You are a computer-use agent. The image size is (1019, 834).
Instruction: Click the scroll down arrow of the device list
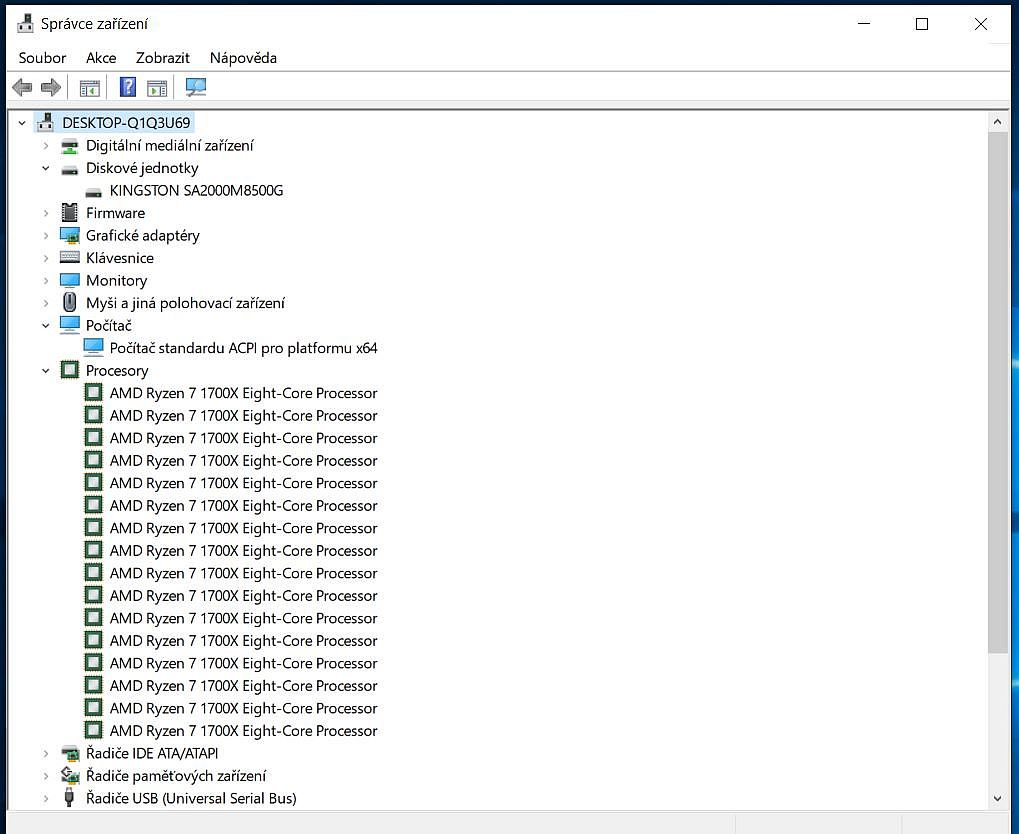tap(997, 799)
